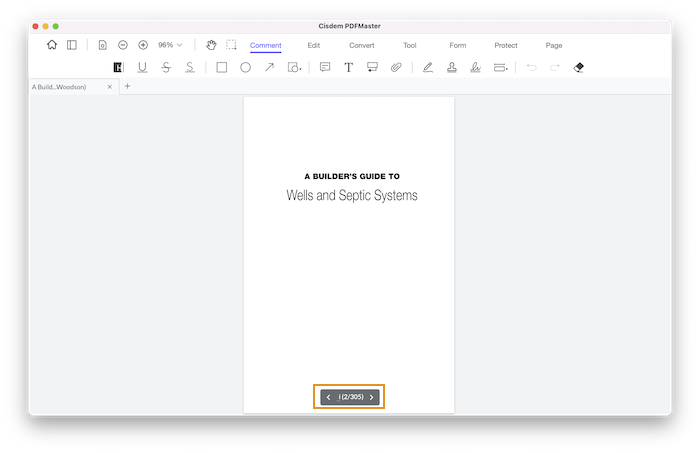Zoom out with the minus icon
700x453 pixels.
pyautogui.click(x=123, y=45)
